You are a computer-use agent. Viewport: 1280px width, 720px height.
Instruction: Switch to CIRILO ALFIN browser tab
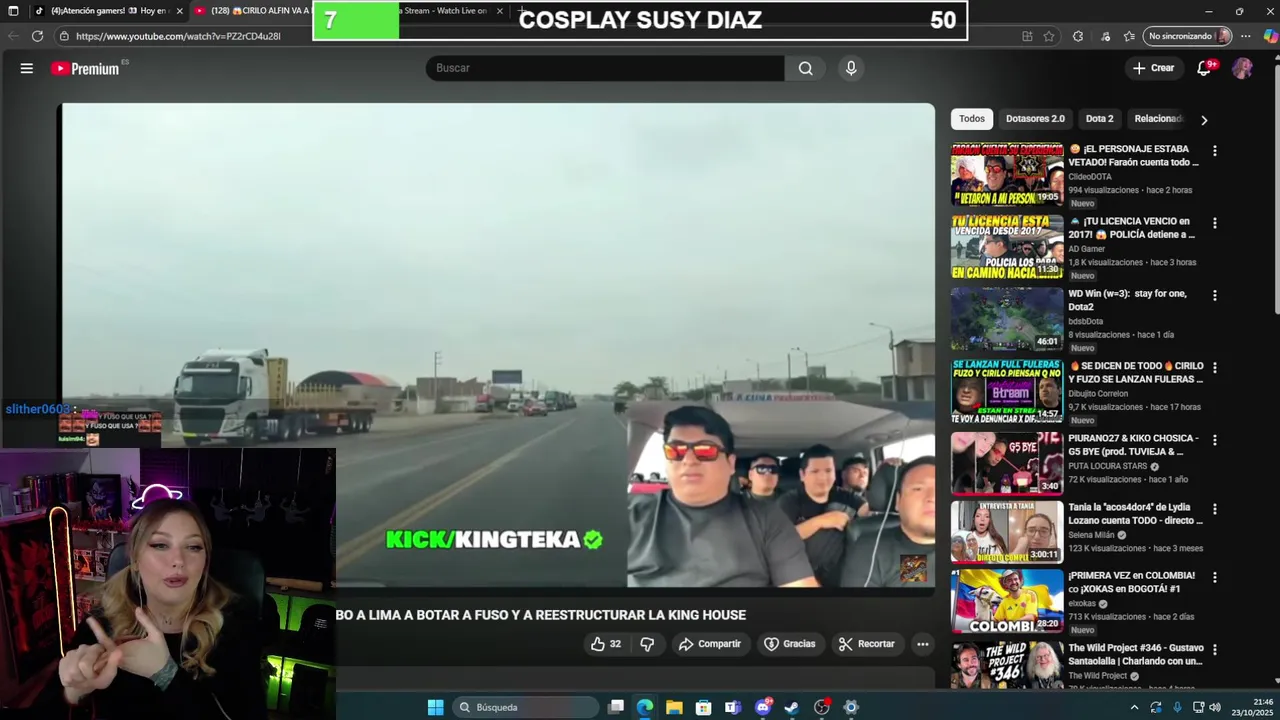point(255,11)
